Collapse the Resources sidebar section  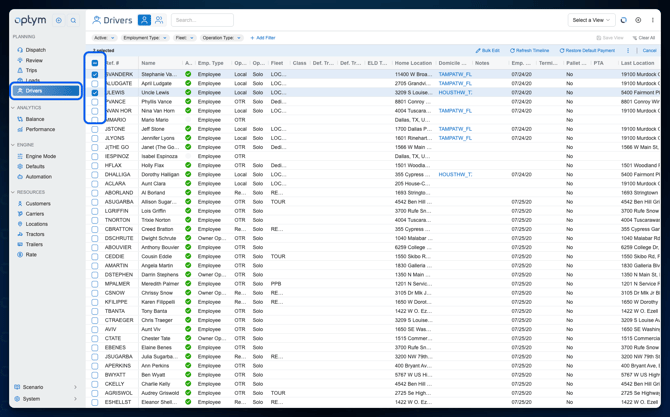(13, 192)
